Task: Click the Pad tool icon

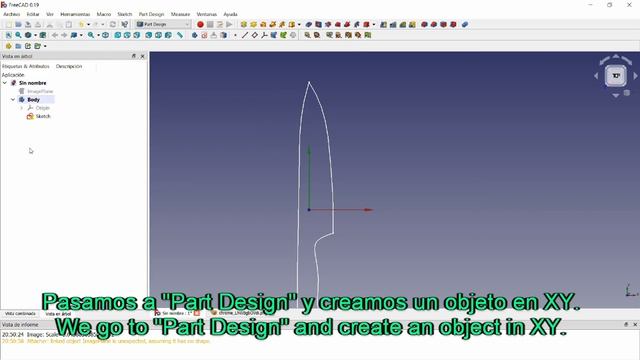Action: [244, 24]
